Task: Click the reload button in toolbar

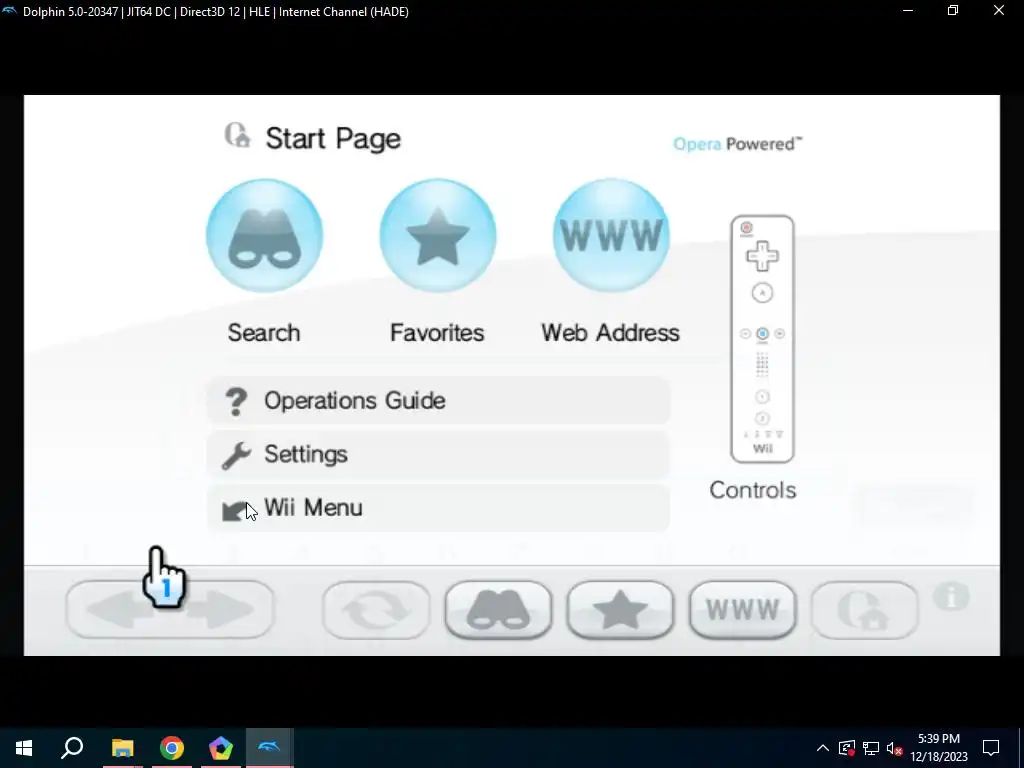Action: pyautogui.click(x=376, y=610)
